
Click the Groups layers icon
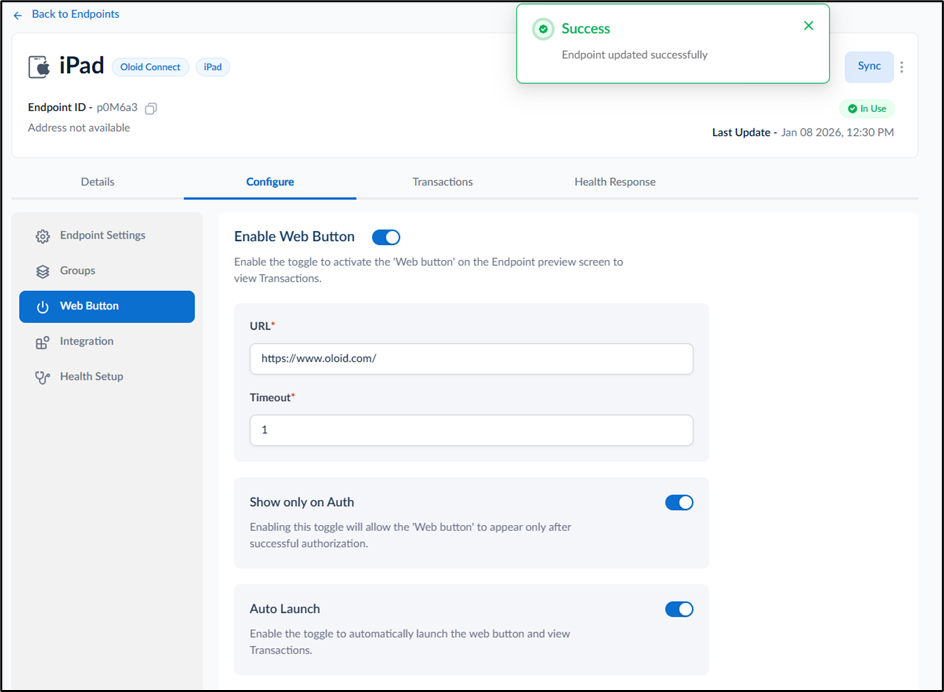(42, 272)
